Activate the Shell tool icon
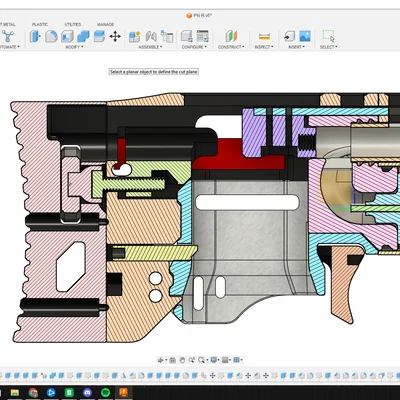This screenshot has width=400, height=400. click(x=67, y=36)
